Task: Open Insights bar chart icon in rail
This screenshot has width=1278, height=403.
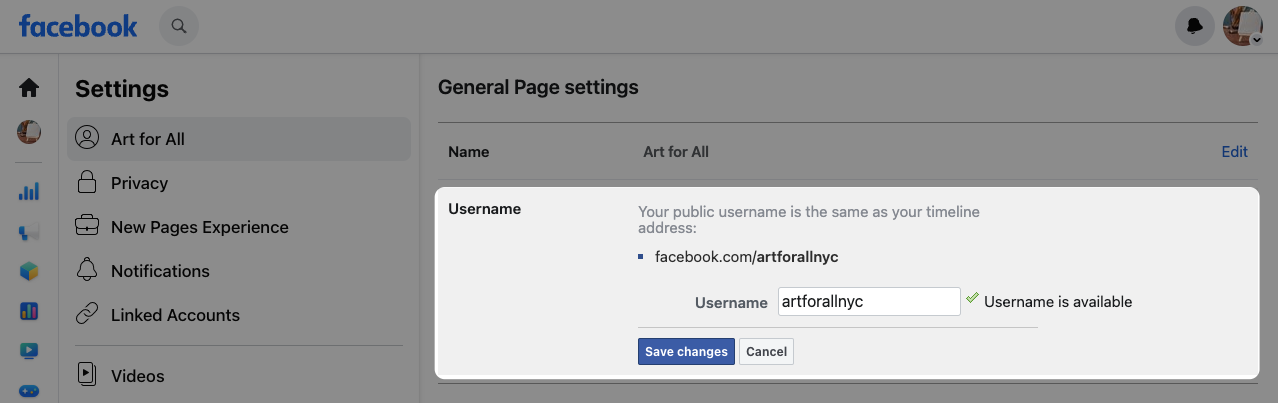Action: point(29,191)
